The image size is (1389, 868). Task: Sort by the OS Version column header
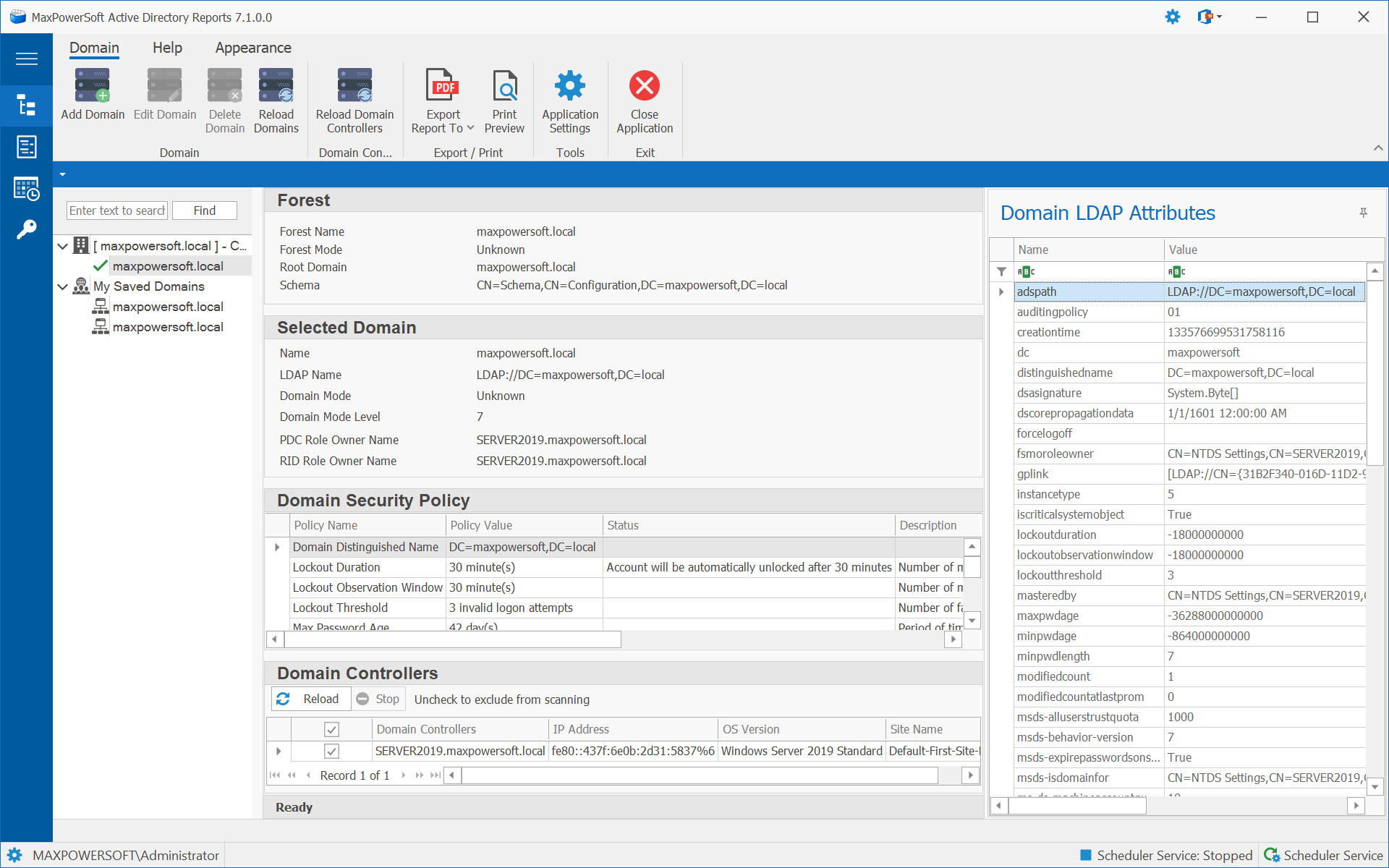pos(802,729)
